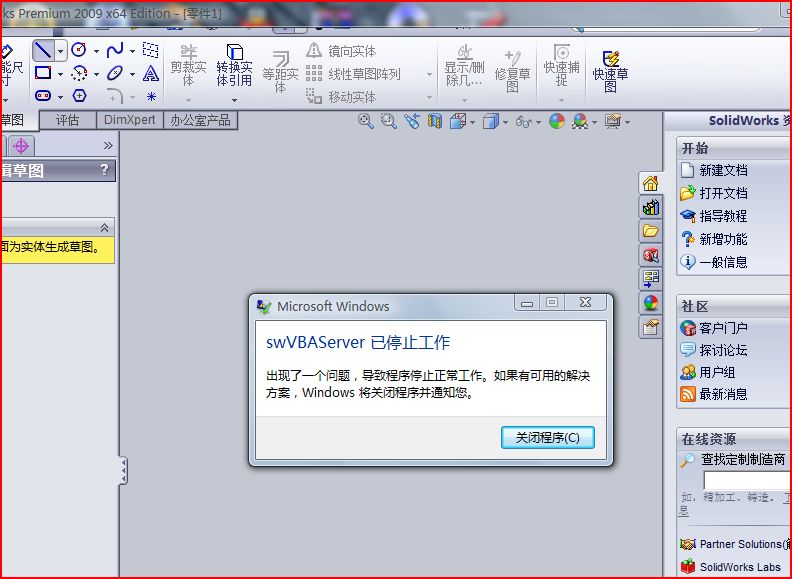Click Zoom to Fit magnifier icon

pyautogui.click(x=366, y=121)
